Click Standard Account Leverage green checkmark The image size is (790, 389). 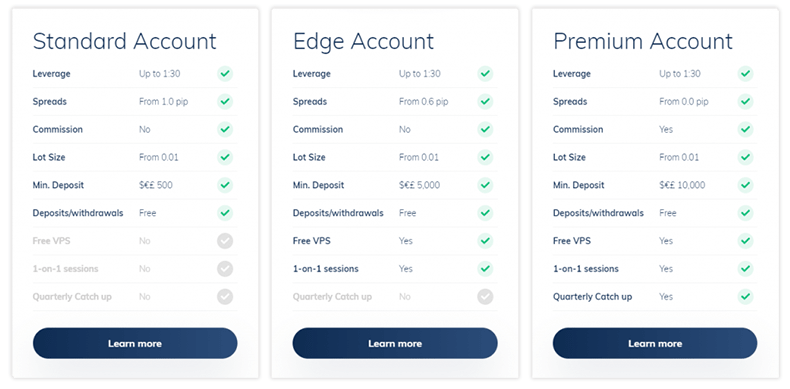tap(225, 74)
